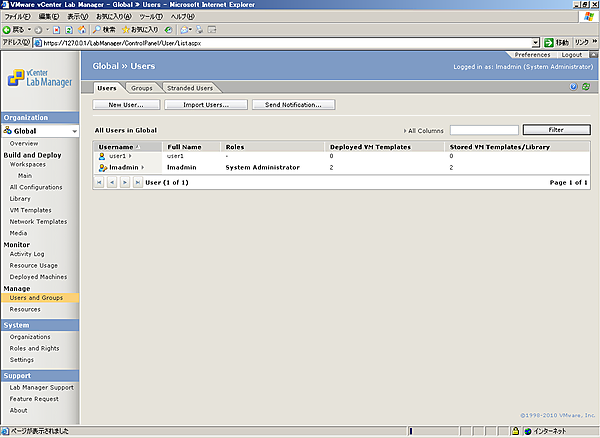The image size is (600, 438).
Task: Go to last page of user list
Action: pos(137,184)
